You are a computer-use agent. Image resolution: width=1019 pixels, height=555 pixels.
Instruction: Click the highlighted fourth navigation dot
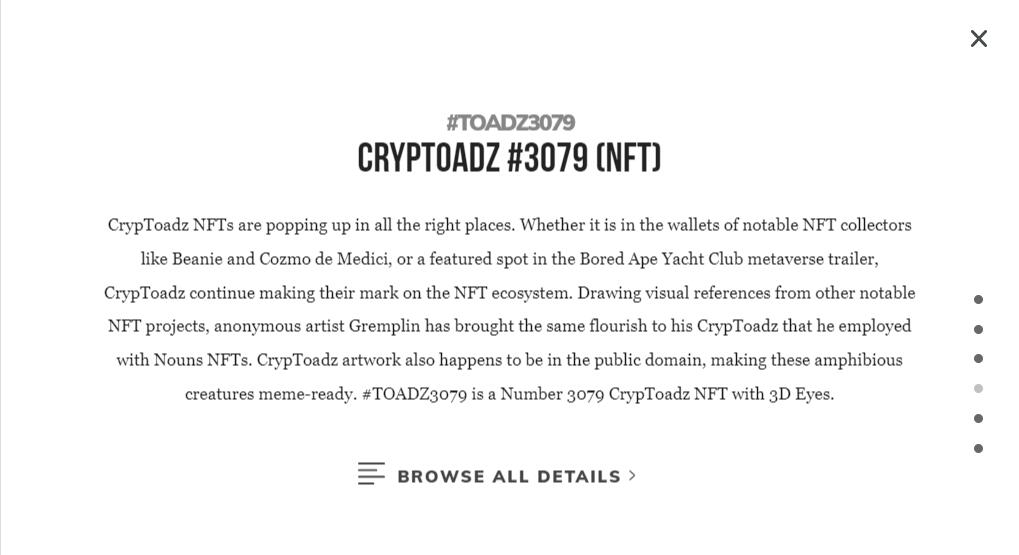[978, 389]
